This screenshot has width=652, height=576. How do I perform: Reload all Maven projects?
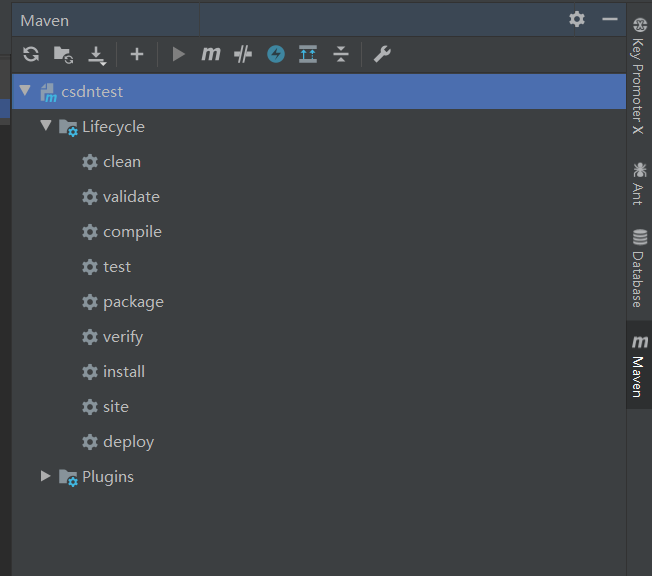coord(31,54)
